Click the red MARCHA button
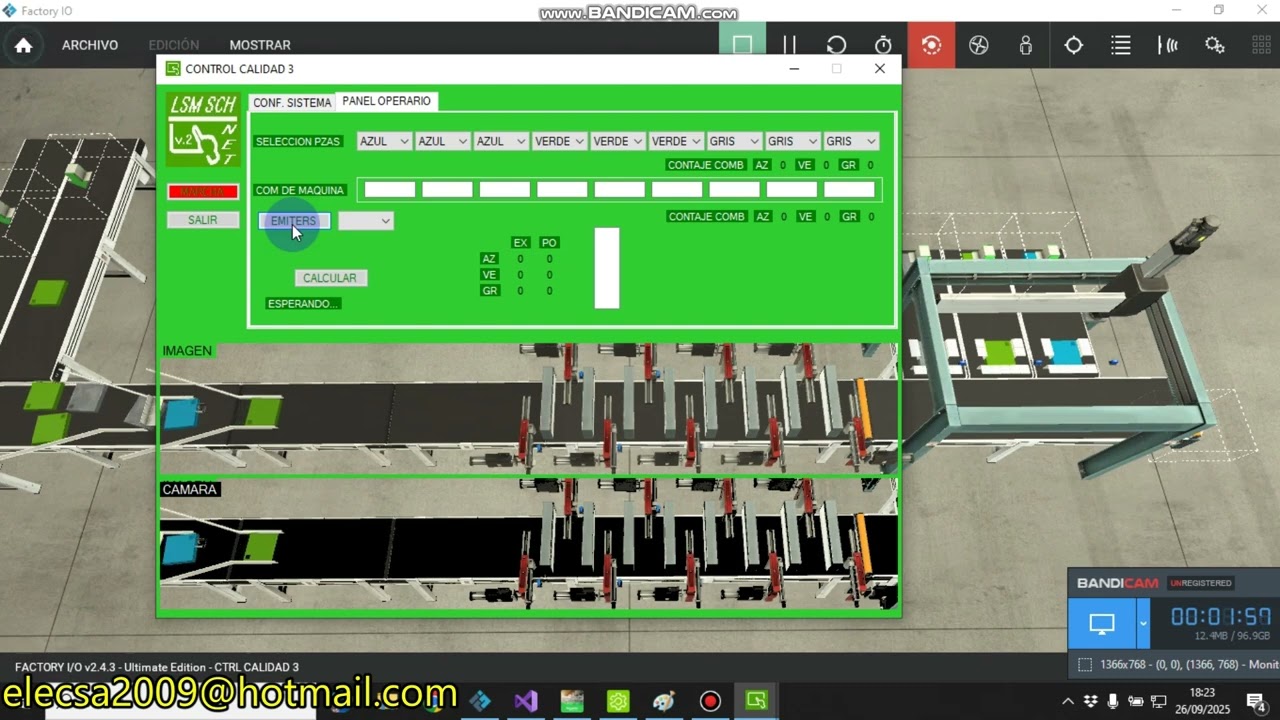The image size is (1280, 720). [x=203, y=192]
